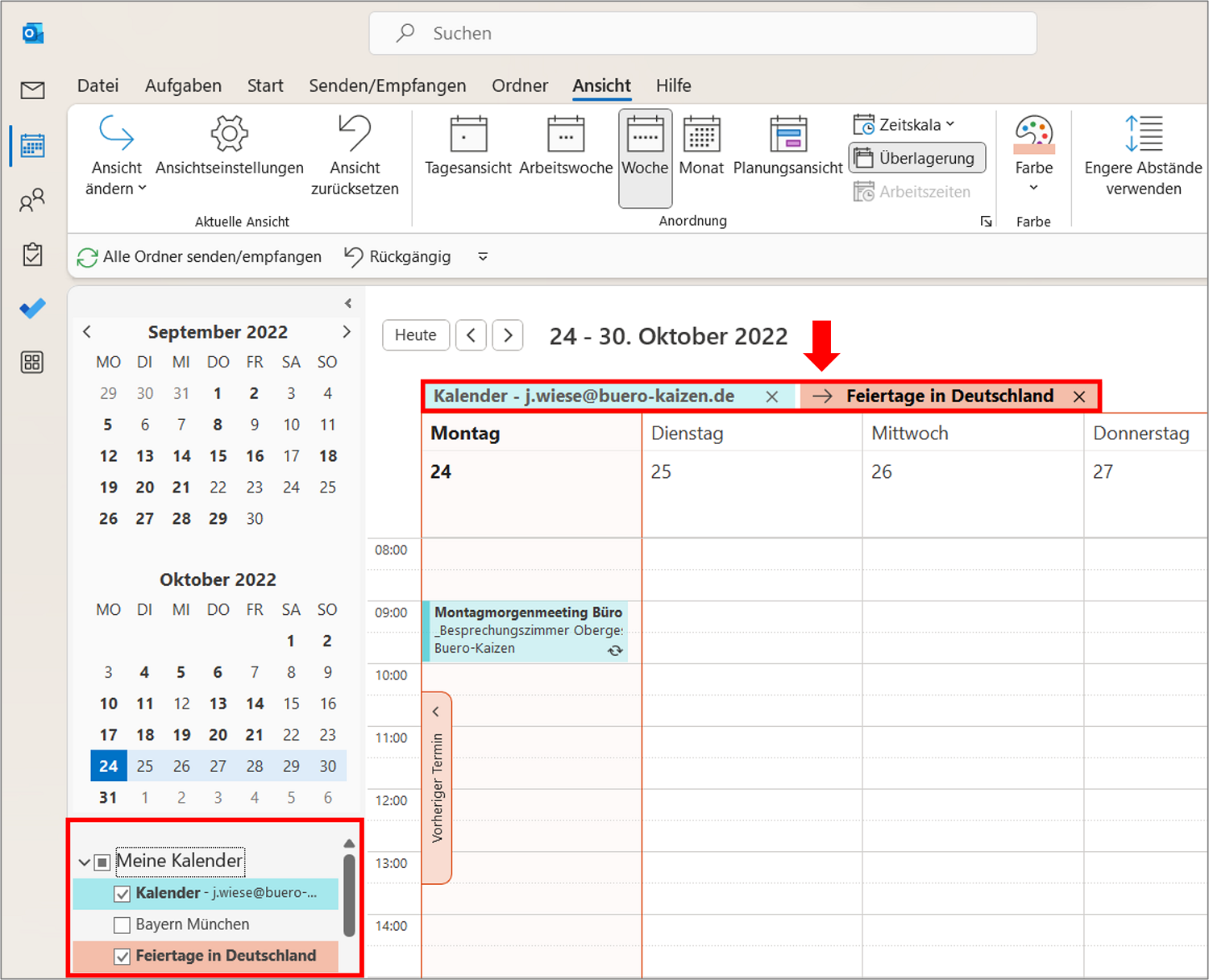The image size is (1209, 980).
Task: Open quick access toolbar customize dropdown
Action: coord(483,257)
